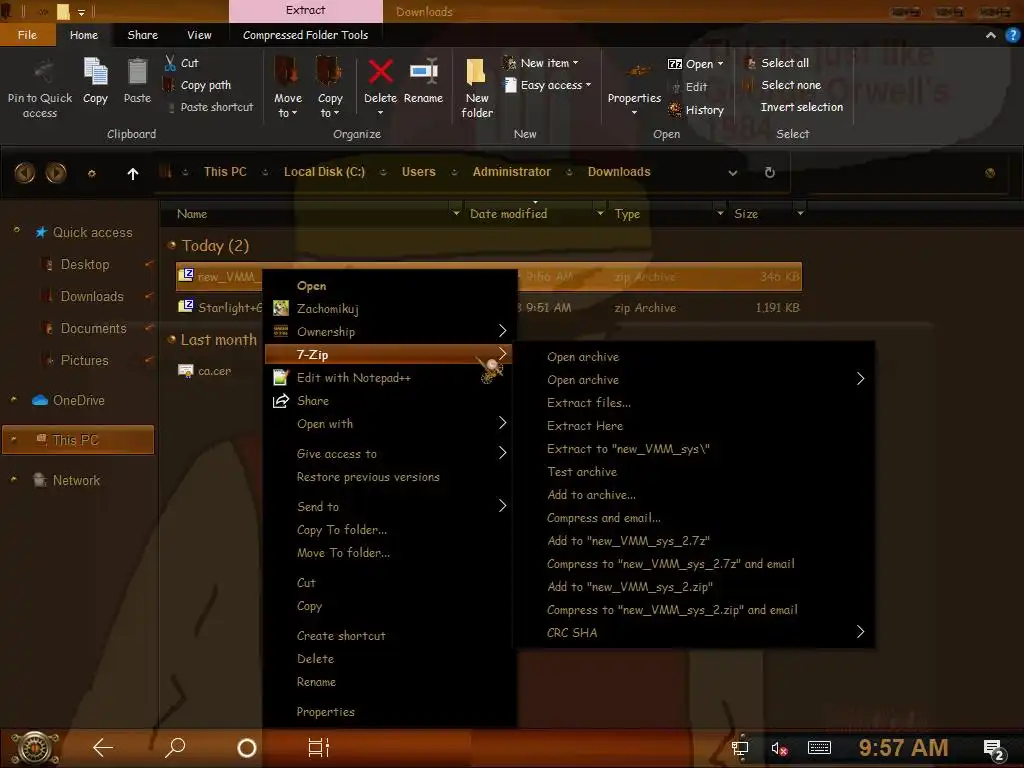Click Select none in ribbon
Image resolution: width=1024 pixels, height=768 pixels.
[x=783, y=85]
